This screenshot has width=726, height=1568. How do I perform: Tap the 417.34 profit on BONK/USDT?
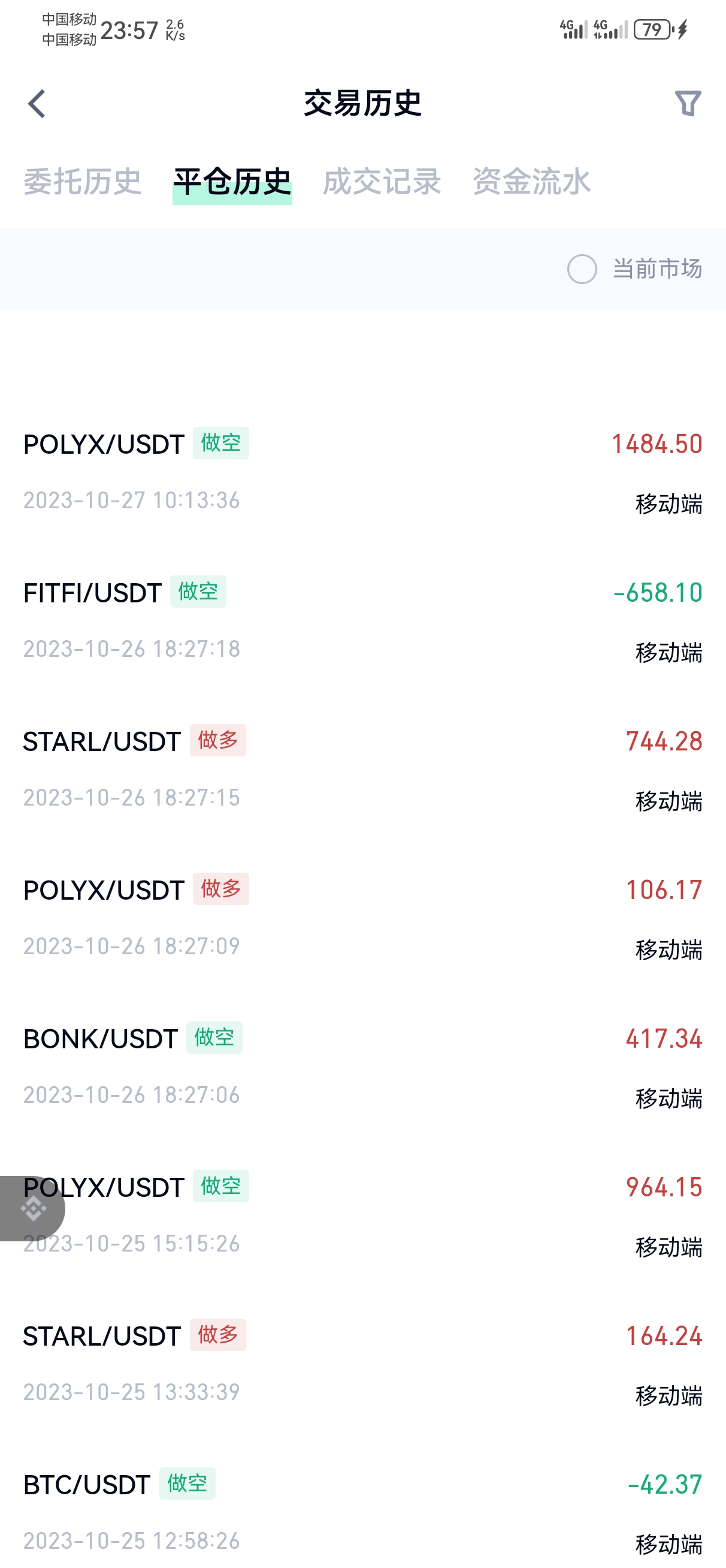point(664,1038)
